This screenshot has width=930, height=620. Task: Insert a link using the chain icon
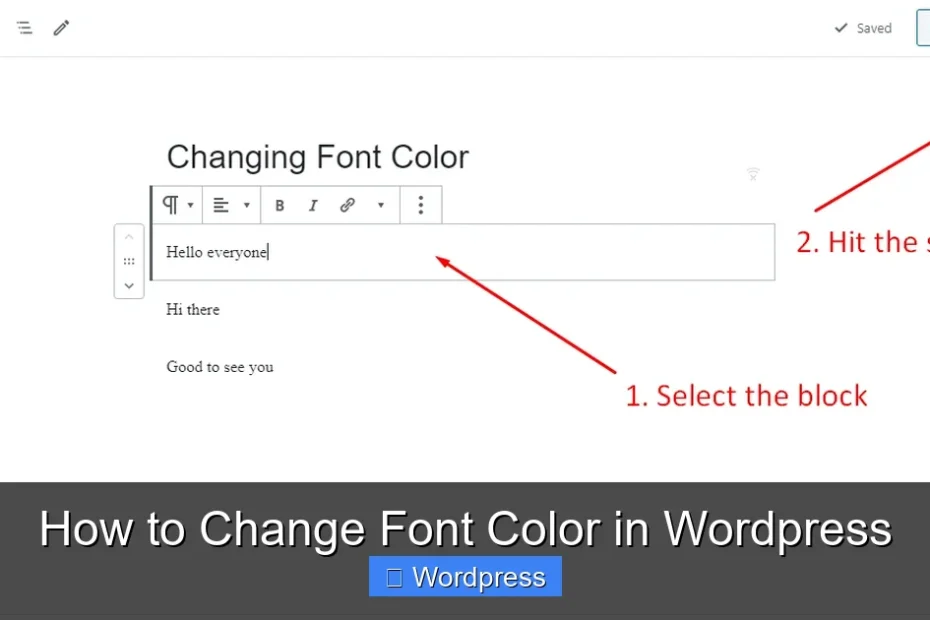pos(347,205)
